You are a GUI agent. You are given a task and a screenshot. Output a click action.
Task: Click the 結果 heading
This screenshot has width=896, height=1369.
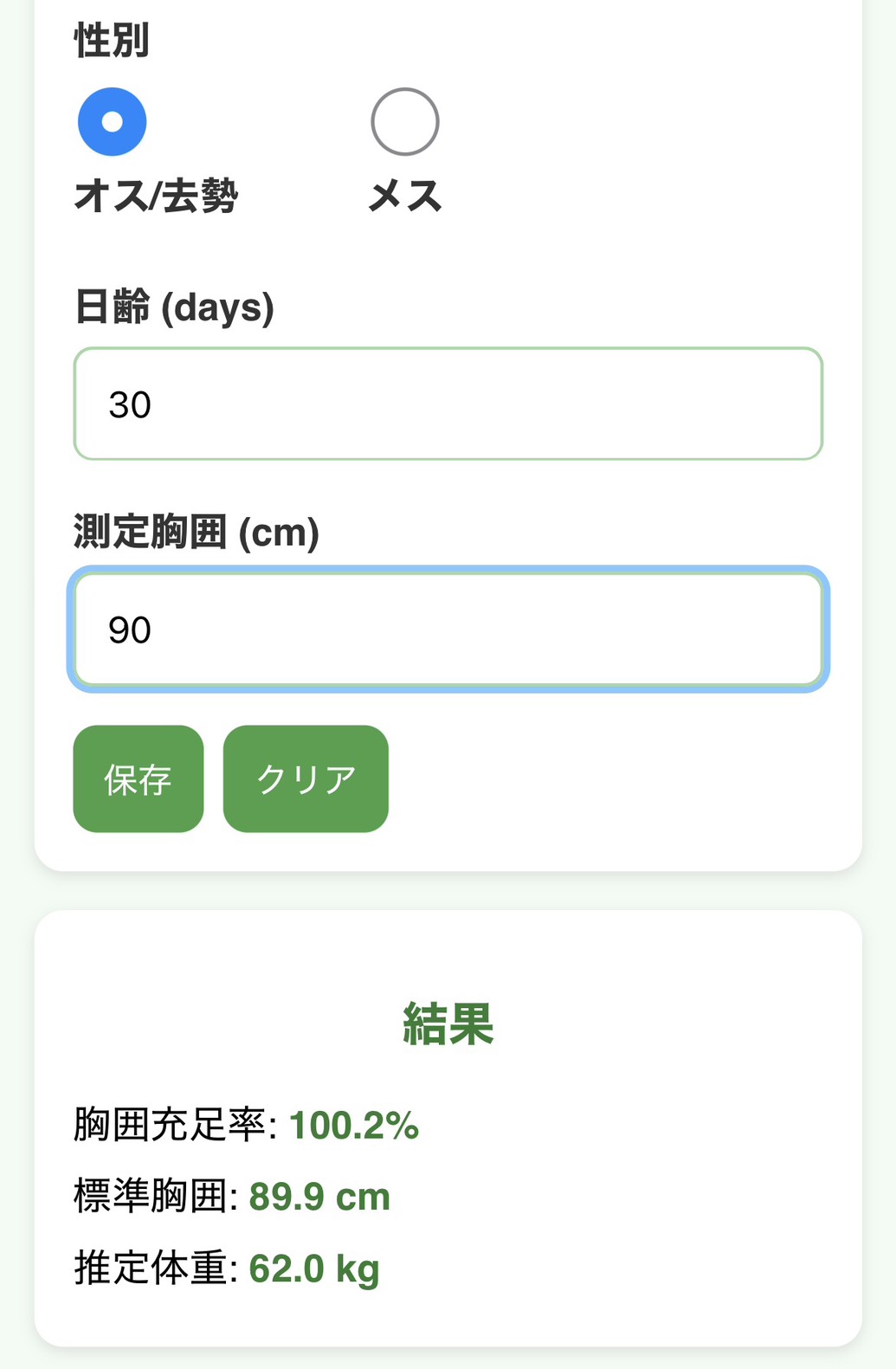[x=448, y=1024]
